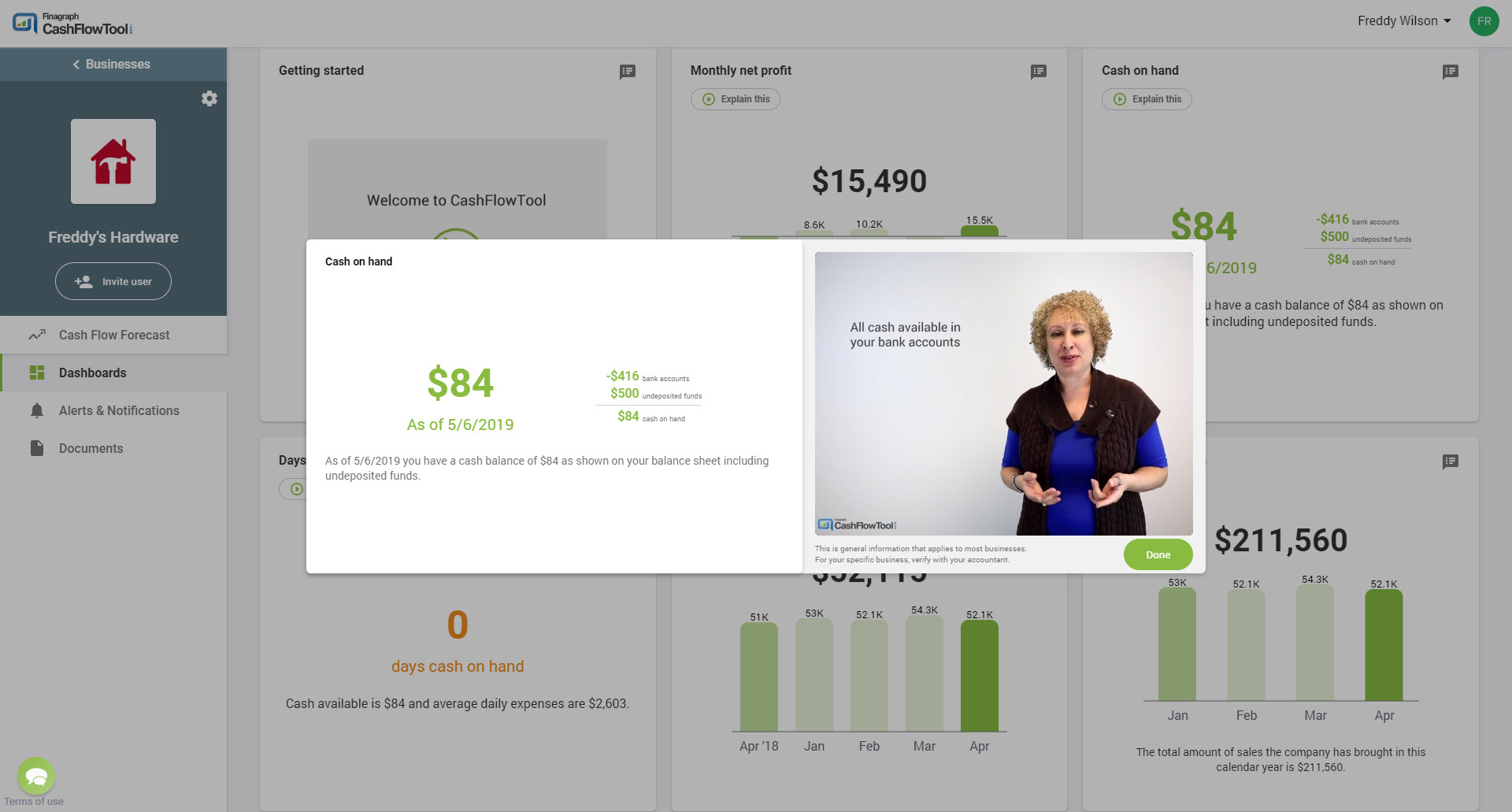Open Documents in the sidebar
This screenshot has height=812, width=1512.
113,448
